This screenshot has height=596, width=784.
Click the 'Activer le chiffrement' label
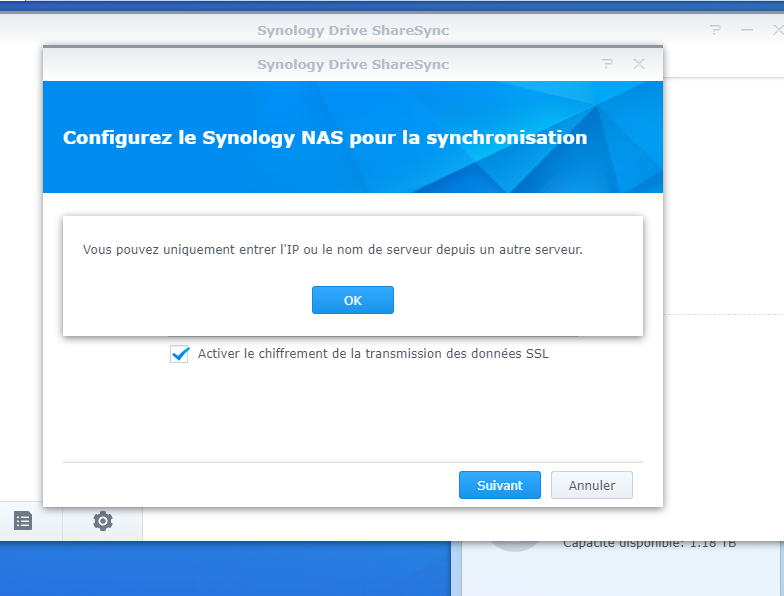pyautogui.click(x=373, y=354)
